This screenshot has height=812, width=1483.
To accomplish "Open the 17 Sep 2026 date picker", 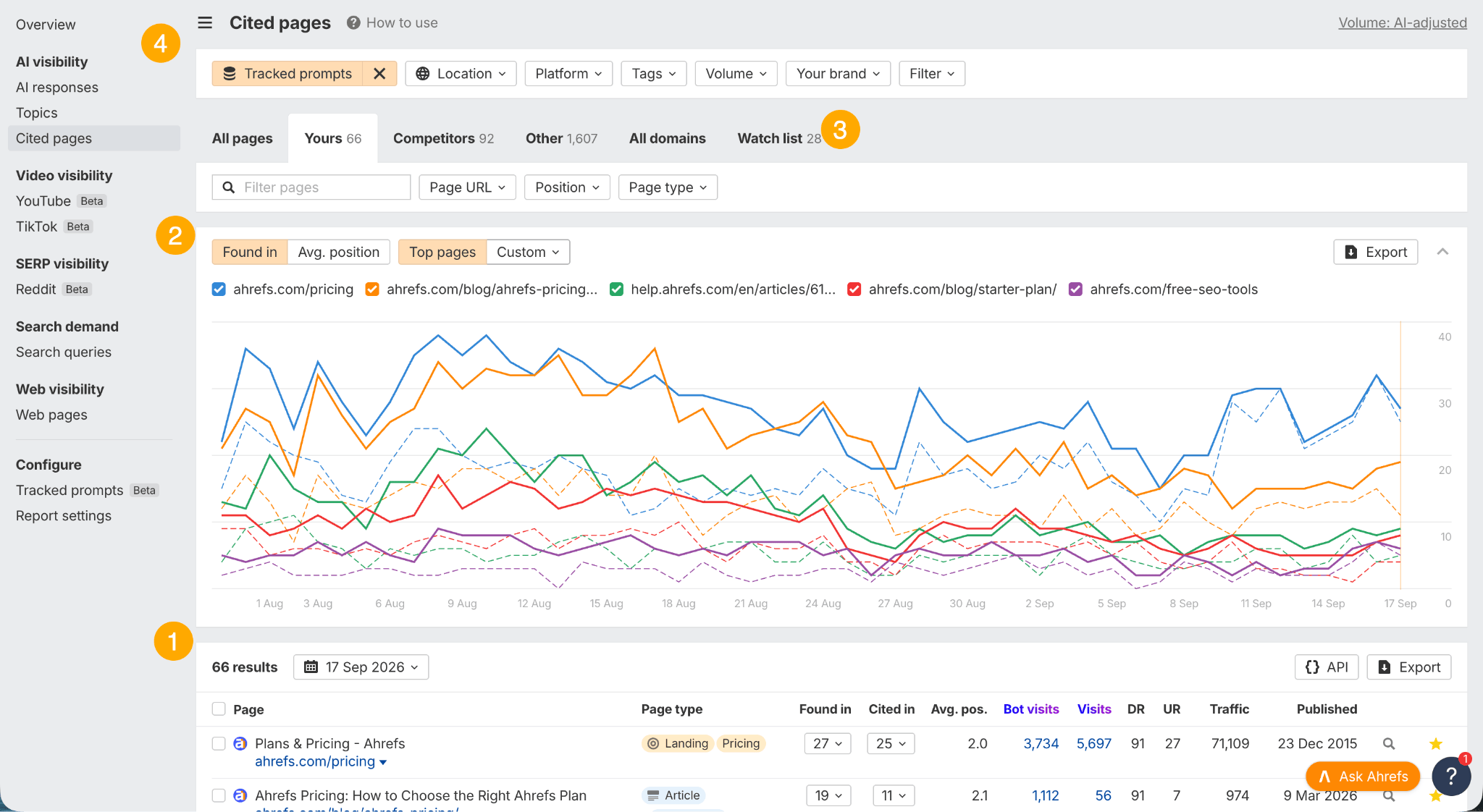I will pyautogui.click(x=361, y=667).
